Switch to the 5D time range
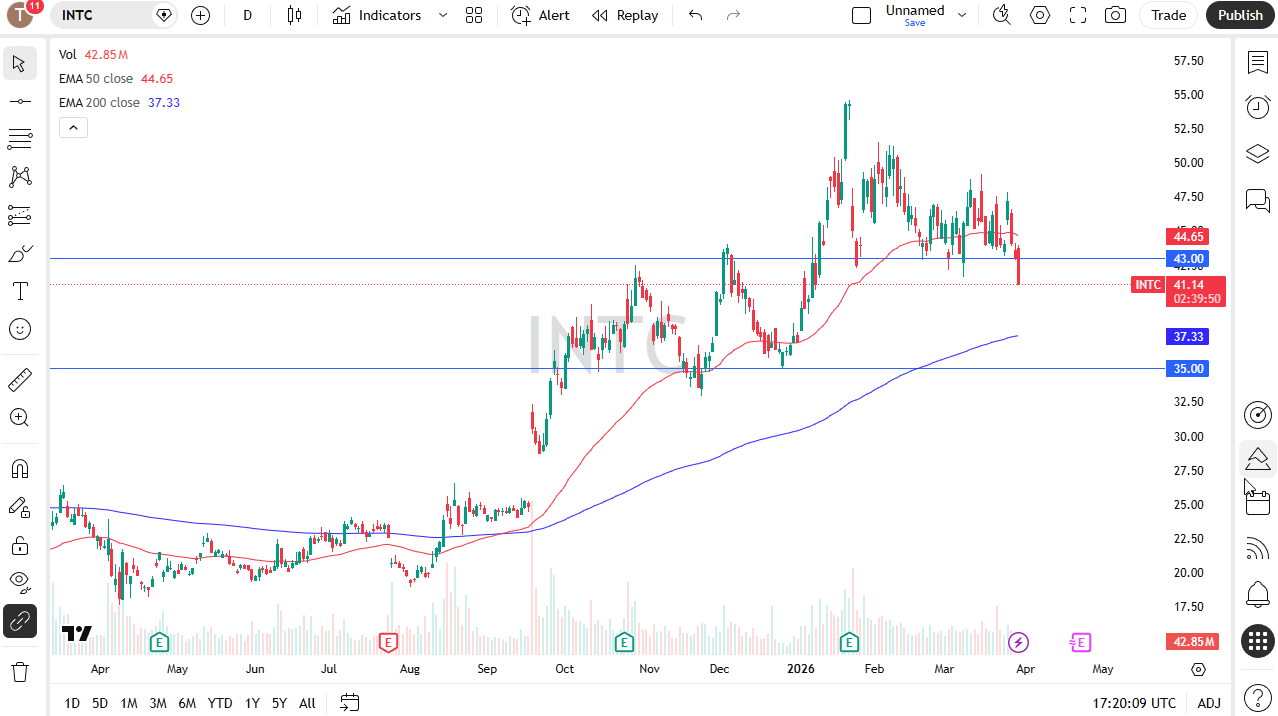This screenshot has width=1278, height=716. click(100, 703)
